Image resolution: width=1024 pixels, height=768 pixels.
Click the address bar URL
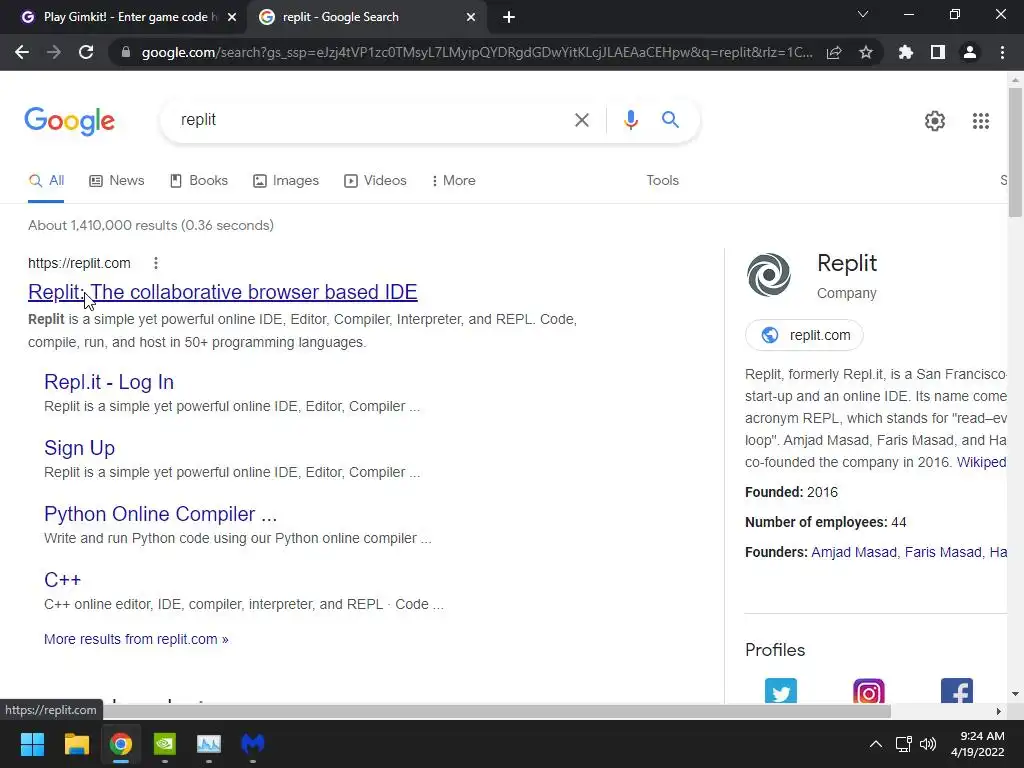coord(477,52)
